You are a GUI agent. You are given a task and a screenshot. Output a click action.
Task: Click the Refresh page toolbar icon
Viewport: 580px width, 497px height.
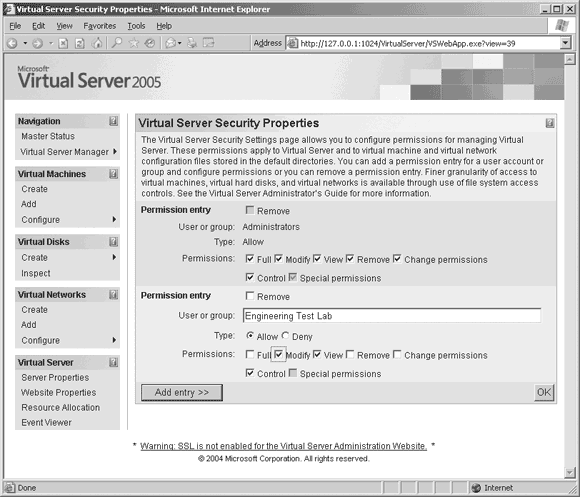[x=80, y=44]
